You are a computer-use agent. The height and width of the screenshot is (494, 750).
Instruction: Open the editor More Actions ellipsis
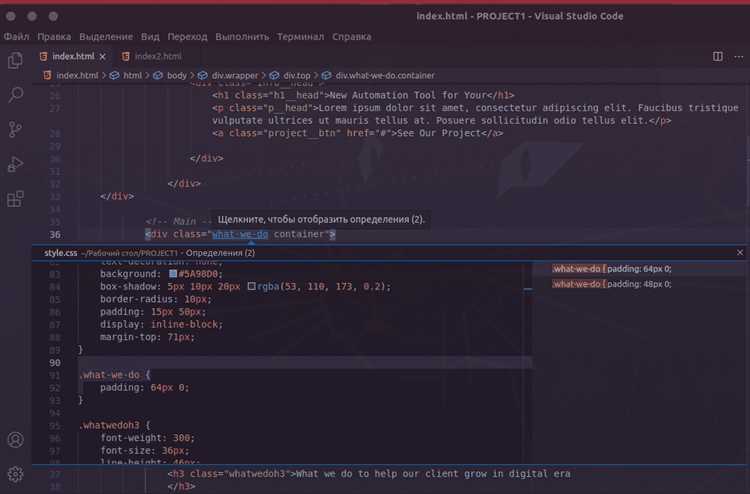click(x=739, y=56)
